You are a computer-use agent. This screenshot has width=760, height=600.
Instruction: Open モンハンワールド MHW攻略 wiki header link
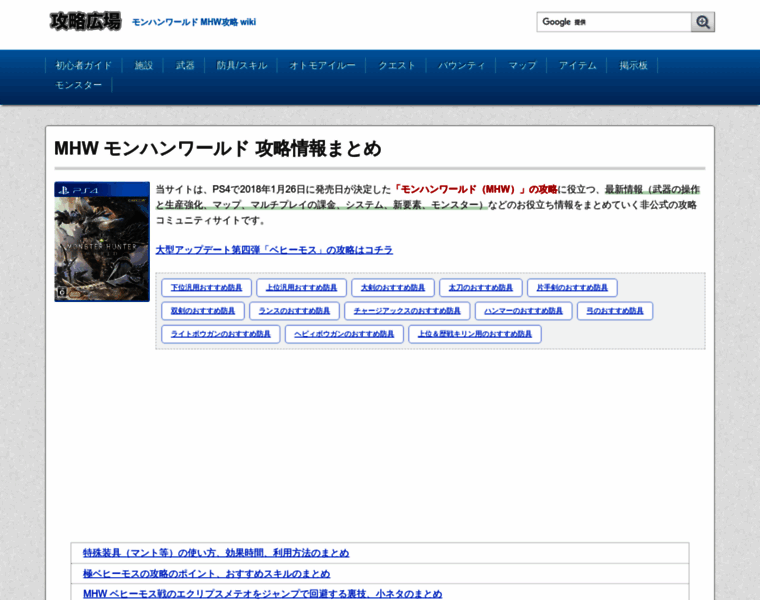click(x=194, y=22)
